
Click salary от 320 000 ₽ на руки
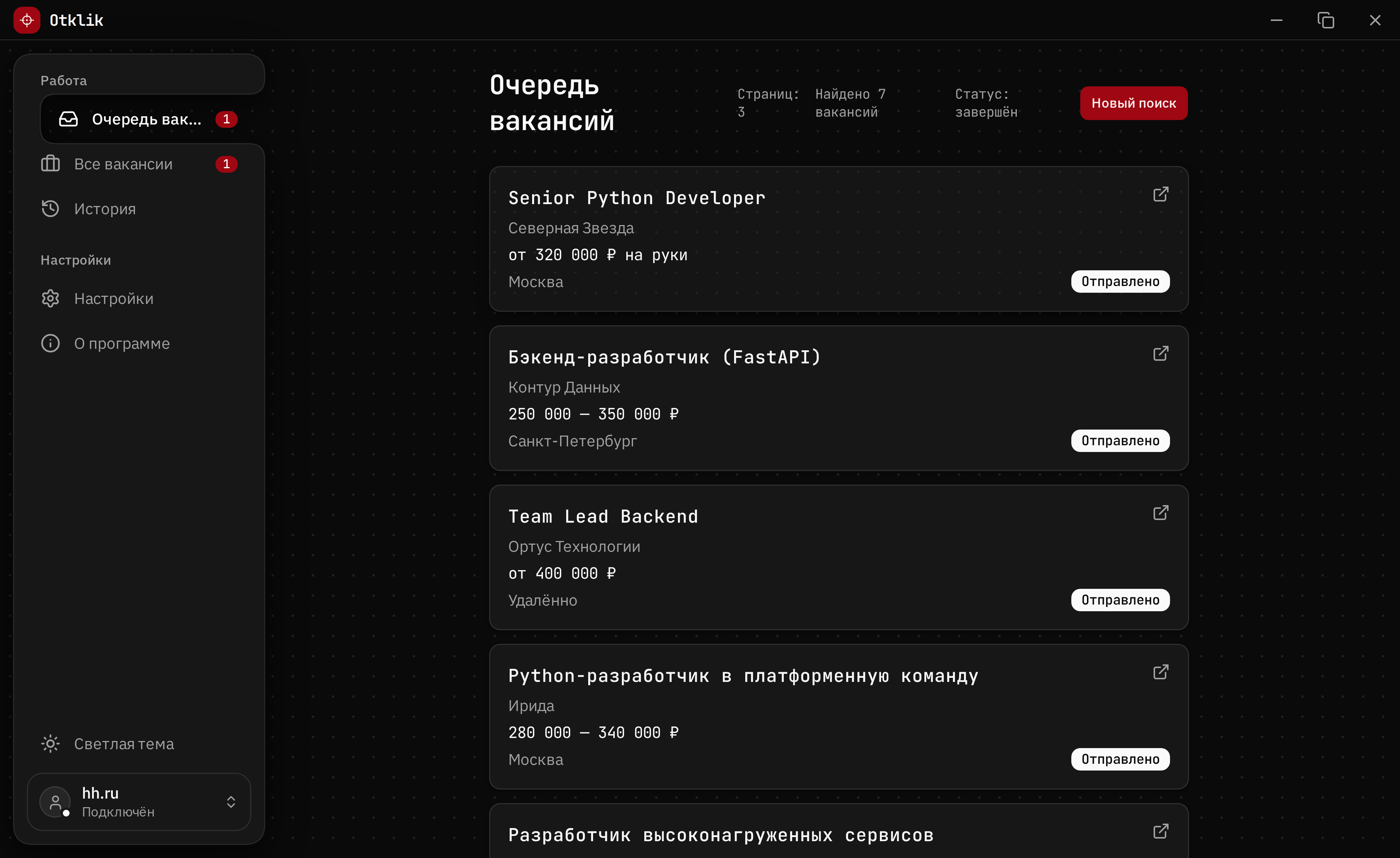[597, 255]
